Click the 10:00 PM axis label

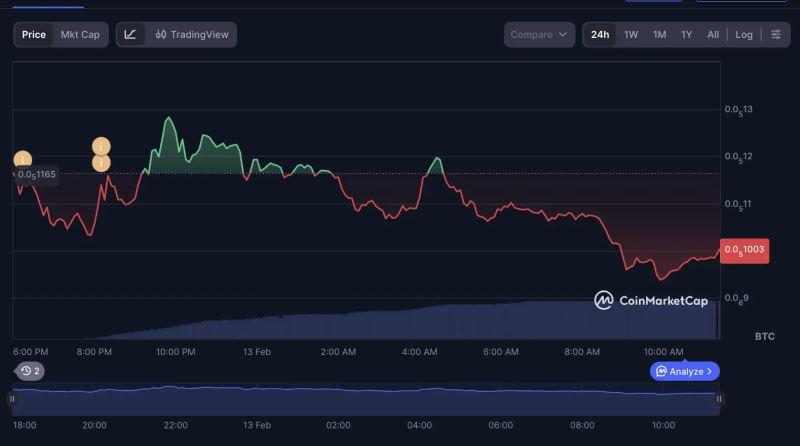coord(176,352)
